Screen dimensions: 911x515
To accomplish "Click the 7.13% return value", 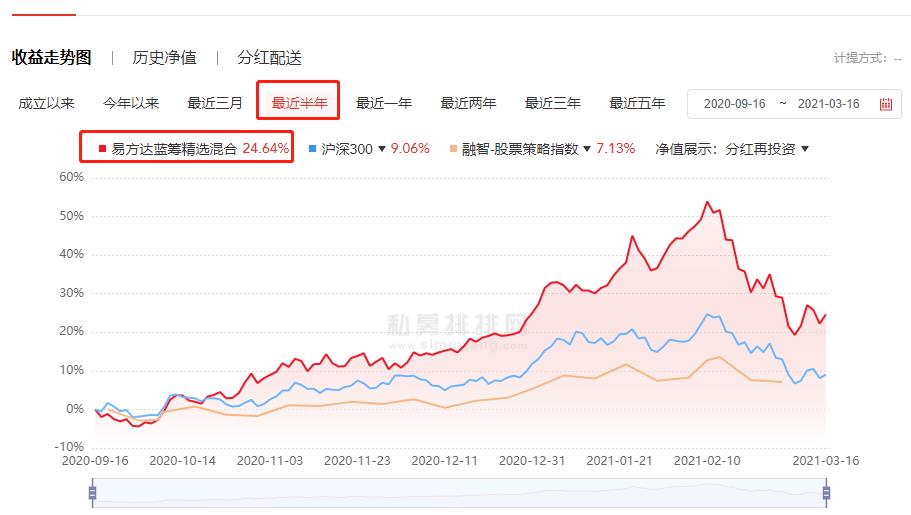I will click(x=616, y=148).
